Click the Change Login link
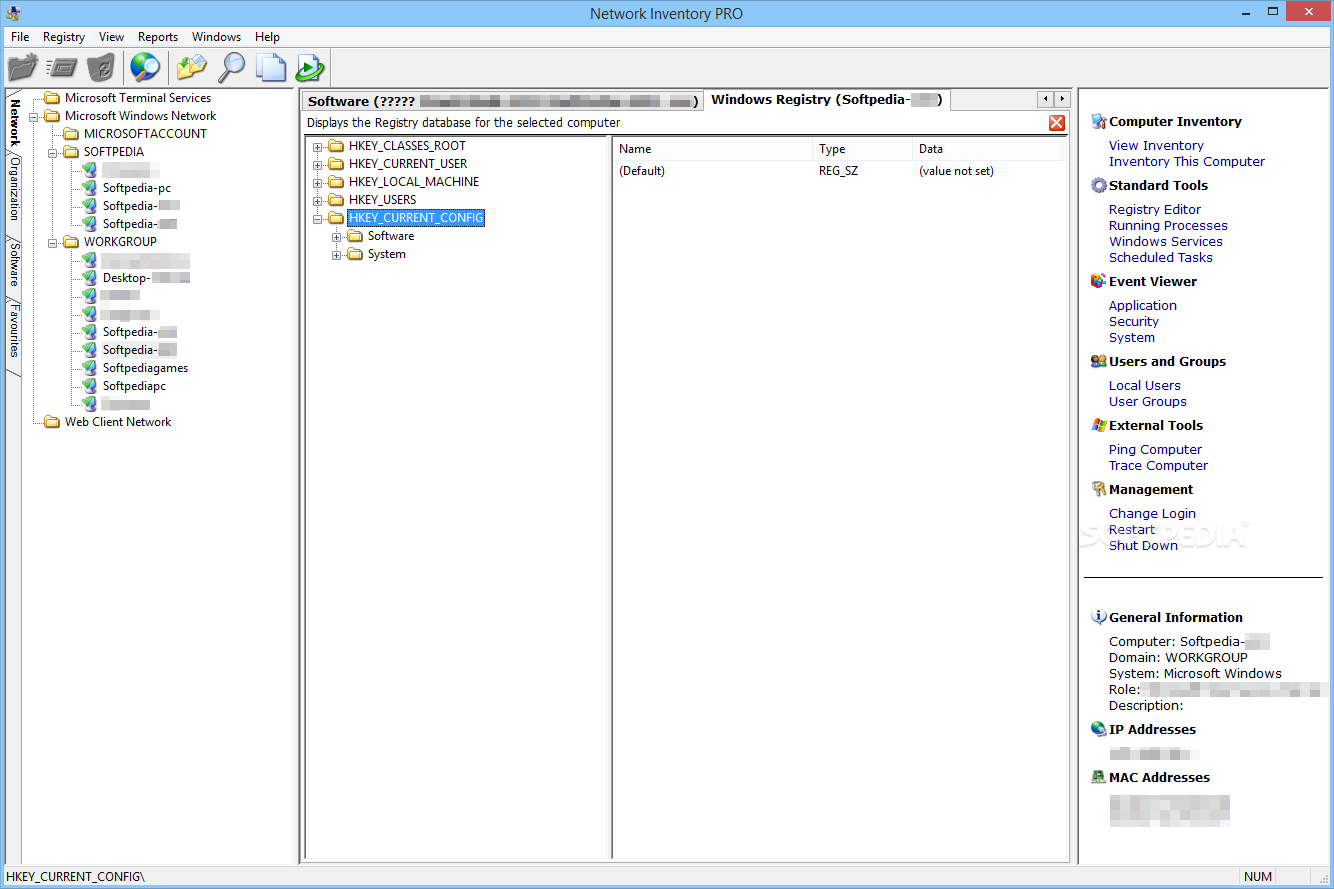 [1152, 513]
